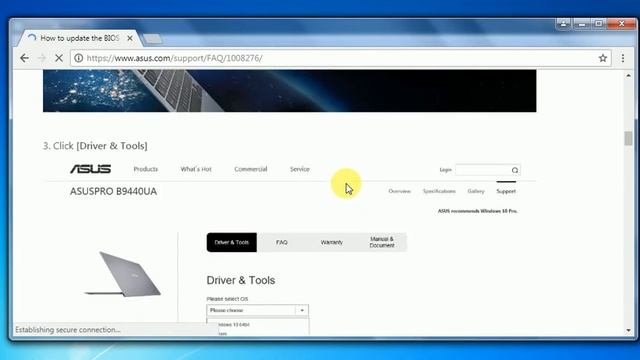This screenshot has height=360, width=640.
Task: Click the ASUSPRO laptop product image
Action: [x=122, y=274]
